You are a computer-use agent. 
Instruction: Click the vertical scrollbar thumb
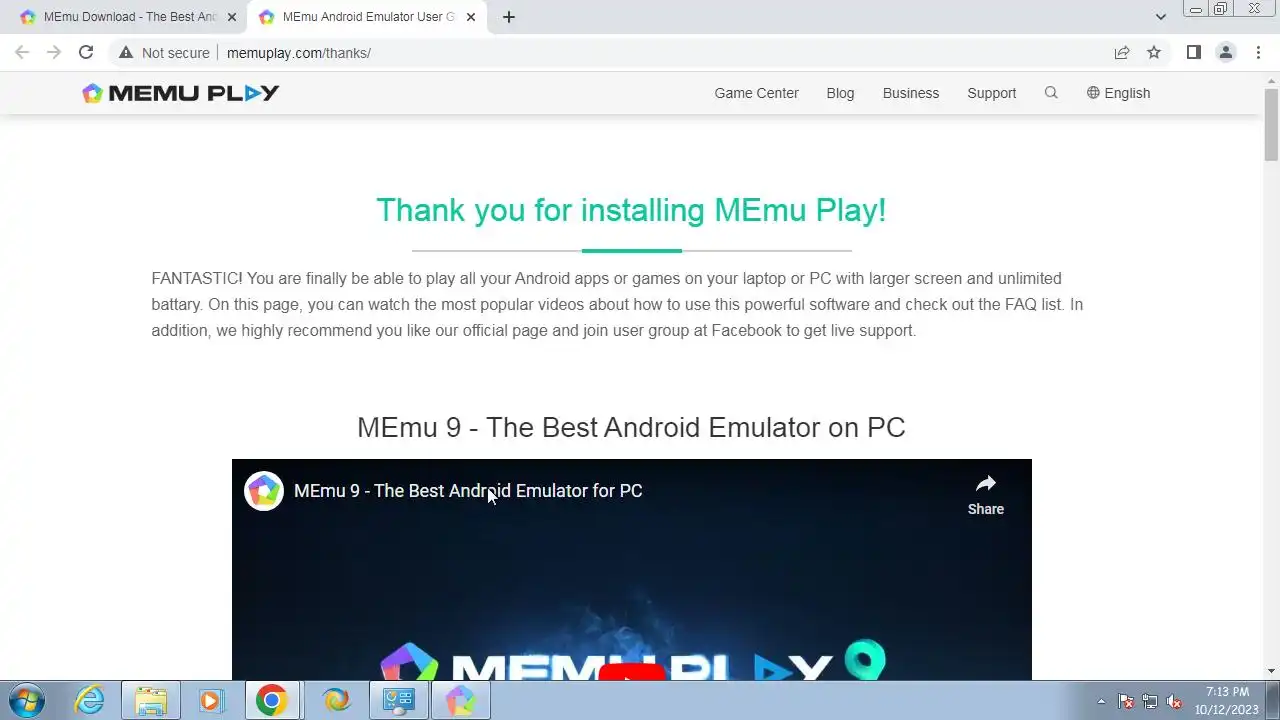pyautogui.click(x=1271, y=125)
